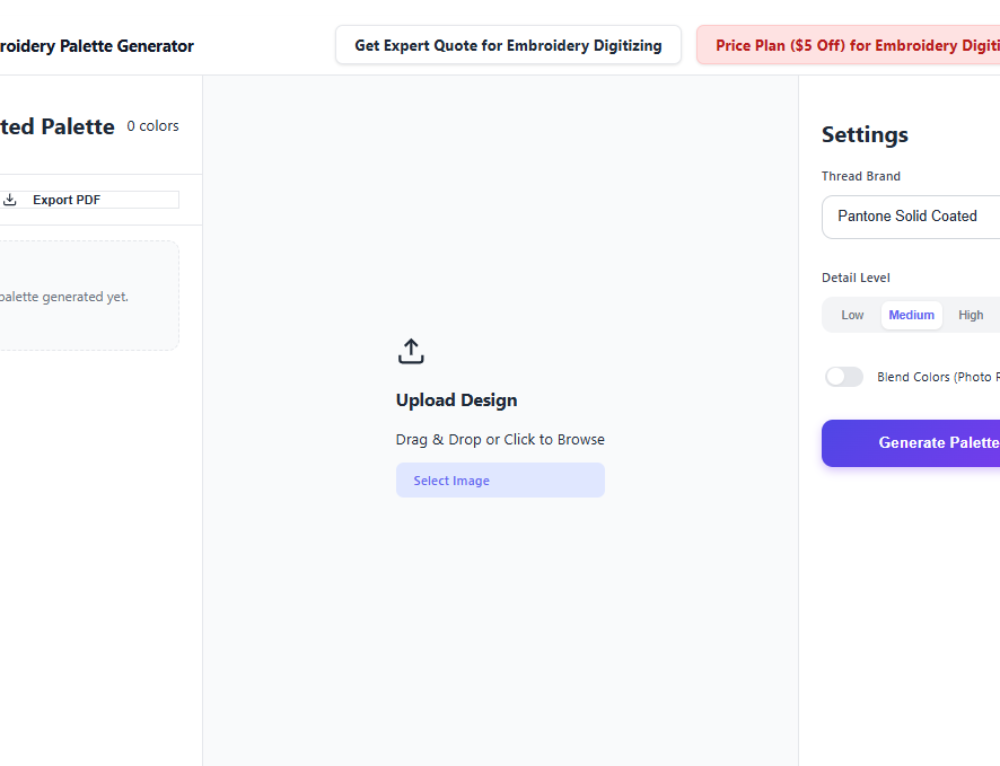Select High detail level
This screenshot has height=766, width=1000.
point(971,314)
